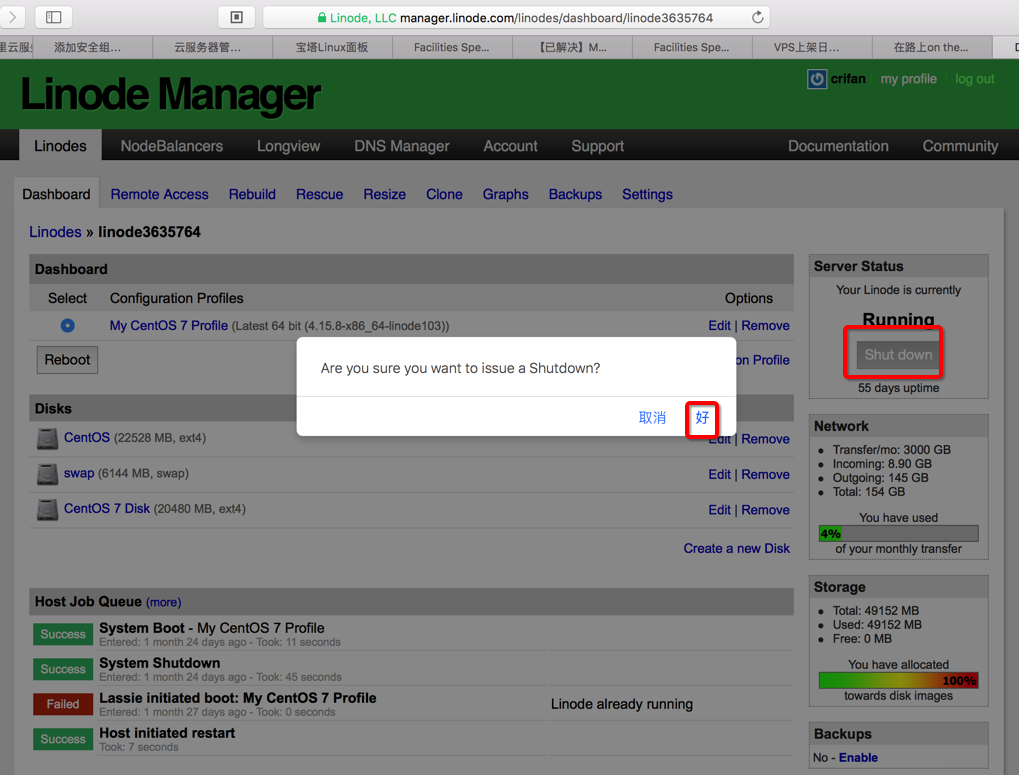This screenshot has height=776, width=1019.
Task: Click the Linode Manager logo
Action: click(170, 95)
